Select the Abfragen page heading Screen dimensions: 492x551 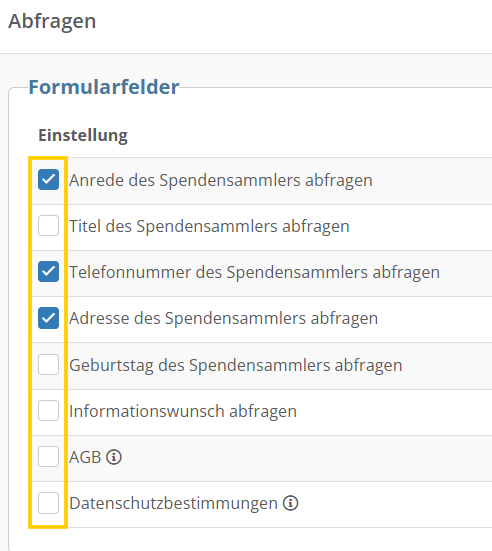[52, 21]
